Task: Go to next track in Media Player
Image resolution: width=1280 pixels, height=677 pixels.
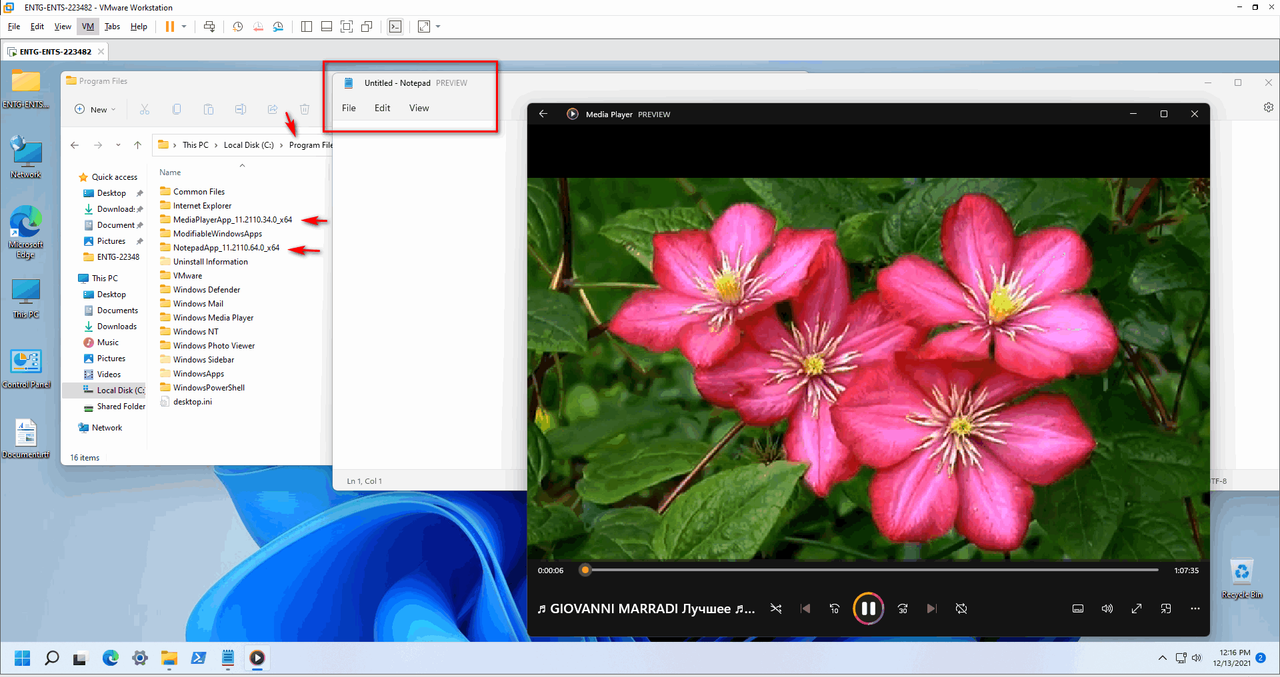Action: click(x=932, y=608)
